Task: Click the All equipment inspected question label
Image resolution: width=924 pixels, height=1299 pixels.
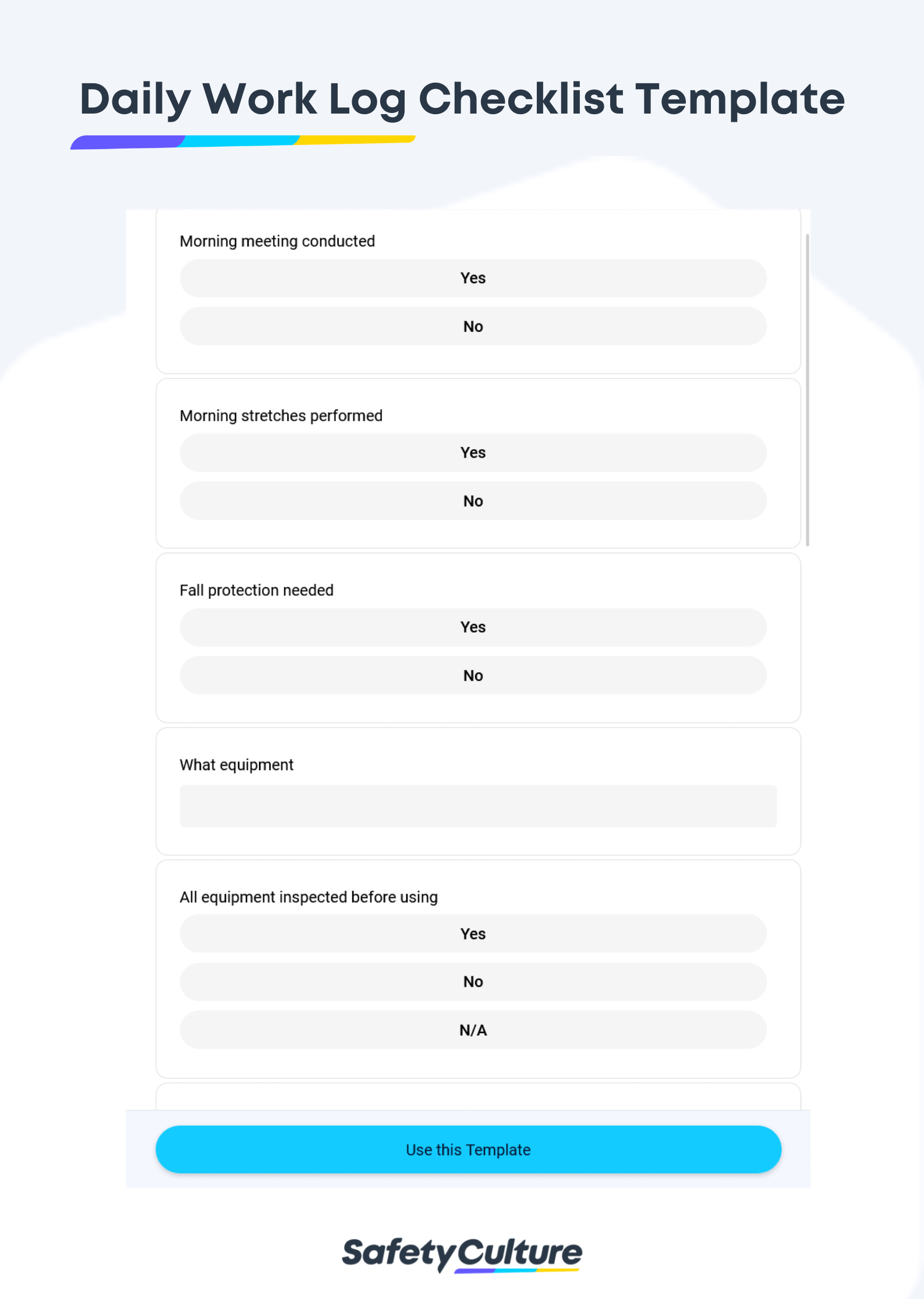Action: [x=309, y=896]
